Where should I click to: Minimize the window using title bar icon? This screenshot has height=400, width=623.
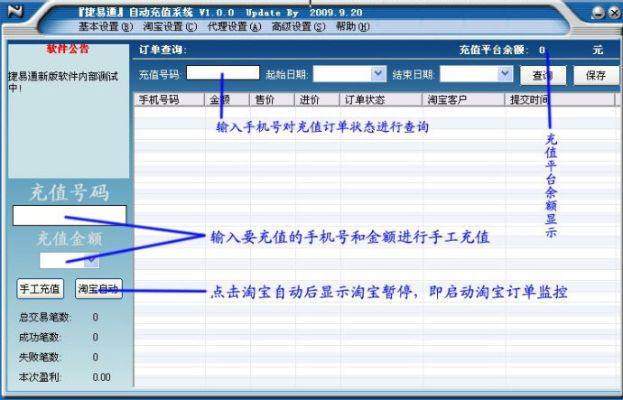(x=597, y=13)
